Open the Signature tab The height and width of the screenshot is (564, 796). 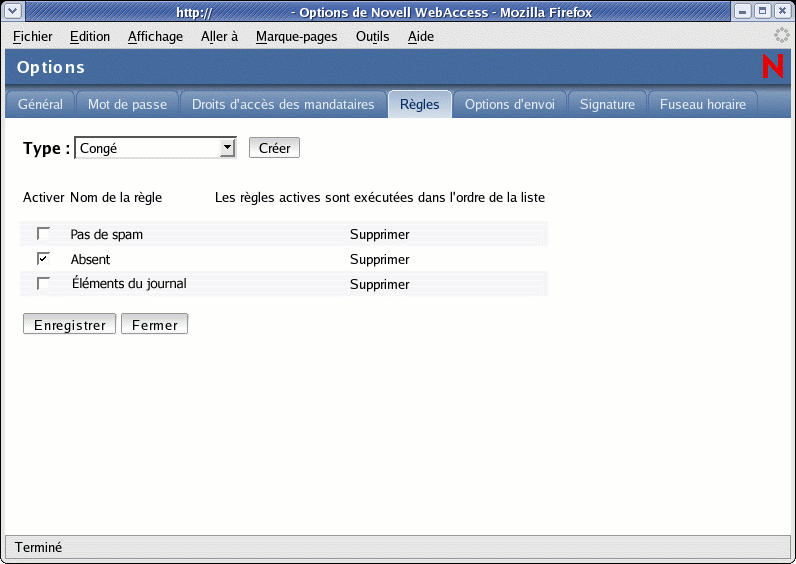click(x=607, y=104)
